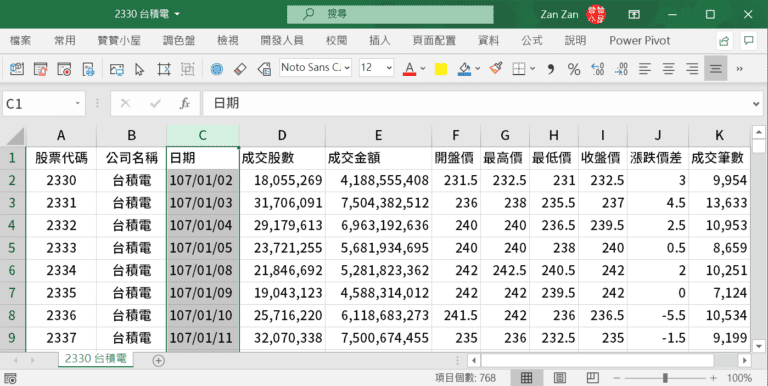Apply comma style number format
This screenshot has width=768, height=386.
pos(551,69)
